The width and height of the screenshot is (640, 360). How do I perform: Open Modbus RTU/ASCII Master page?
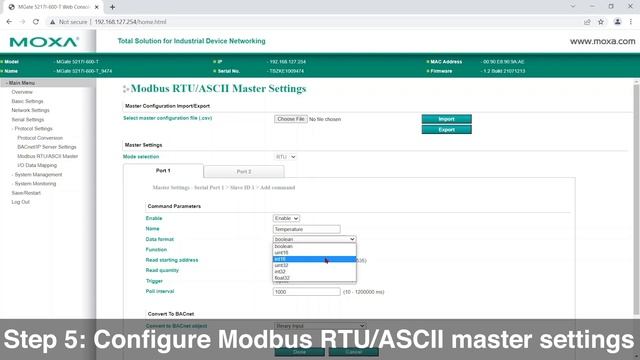(x=48, y=156)
